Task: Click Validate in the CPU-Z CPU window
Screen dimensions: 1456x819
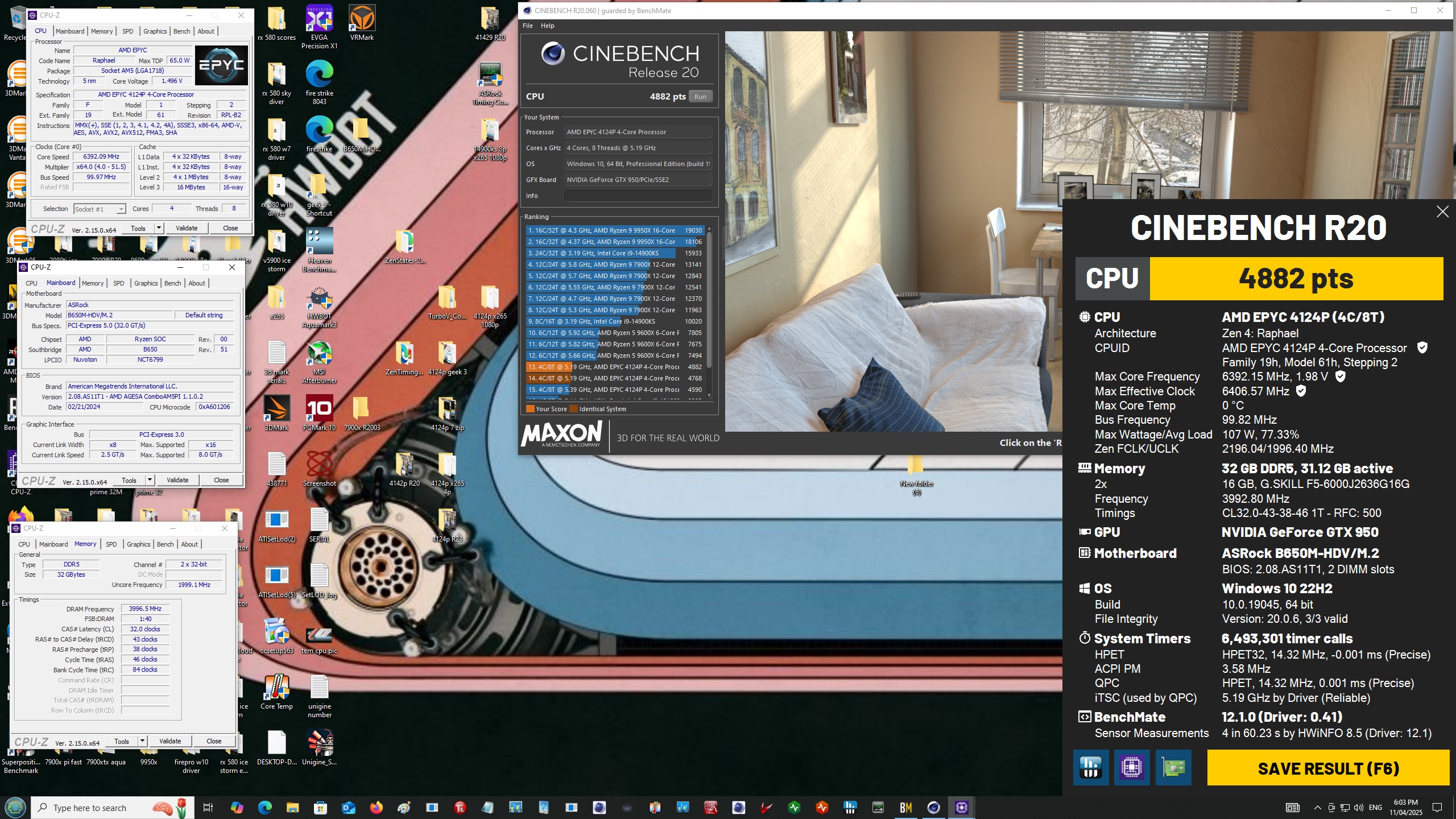Action: click(187, 228)
